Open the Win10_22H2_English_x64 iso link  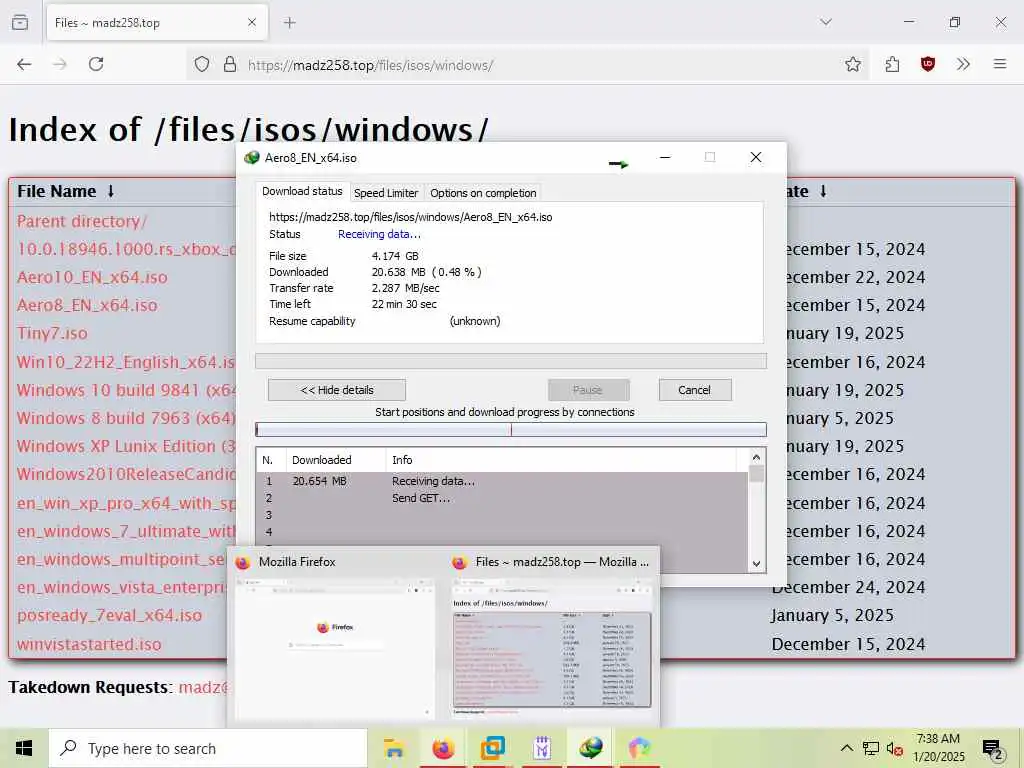tap(126, 362)
